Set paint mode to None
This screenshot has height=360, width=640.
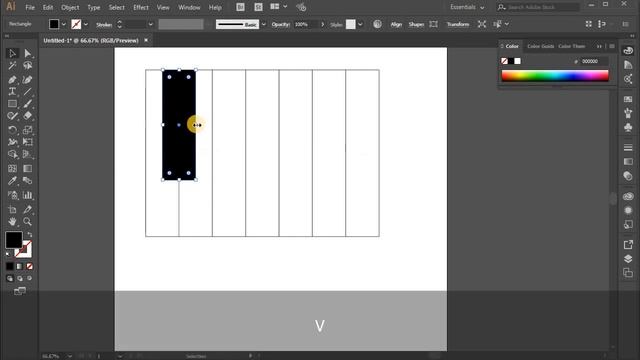pos(29,267)
